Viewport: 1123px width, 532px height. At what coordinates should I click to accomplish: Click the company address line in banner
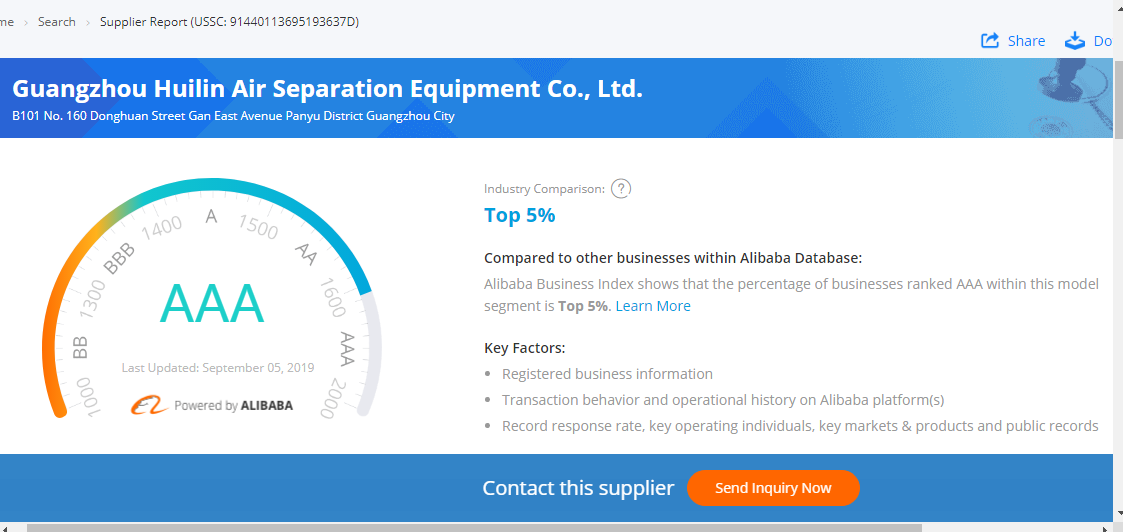[233, 116]
